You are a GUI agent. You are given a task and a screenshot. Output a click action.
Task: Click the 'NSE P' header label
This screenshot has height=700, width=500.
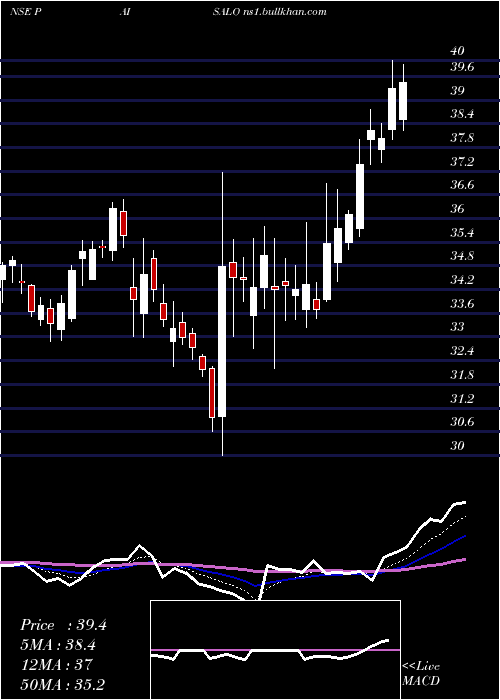pyautogui.click(x=25, y=12)
